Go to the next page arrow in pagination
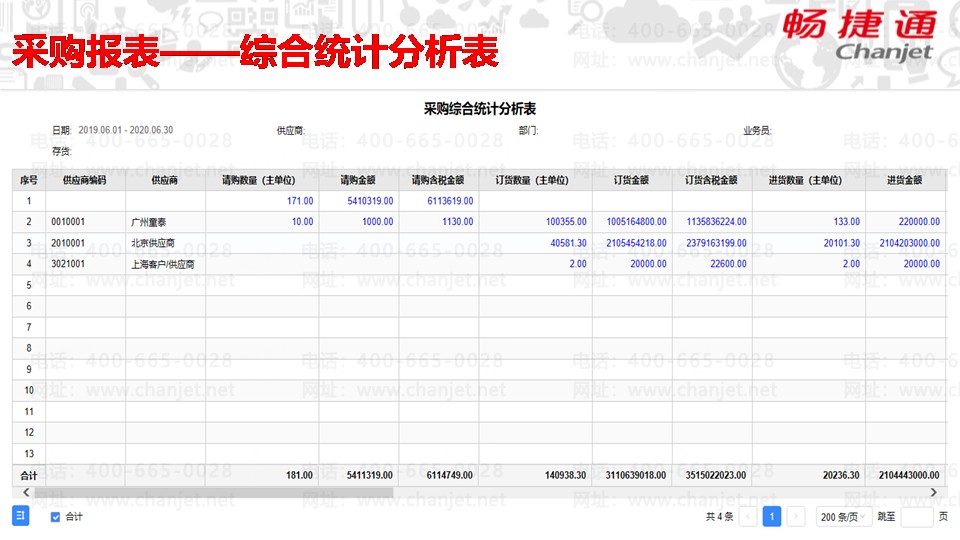Screen dimensions: 960x540 [795, 517]
